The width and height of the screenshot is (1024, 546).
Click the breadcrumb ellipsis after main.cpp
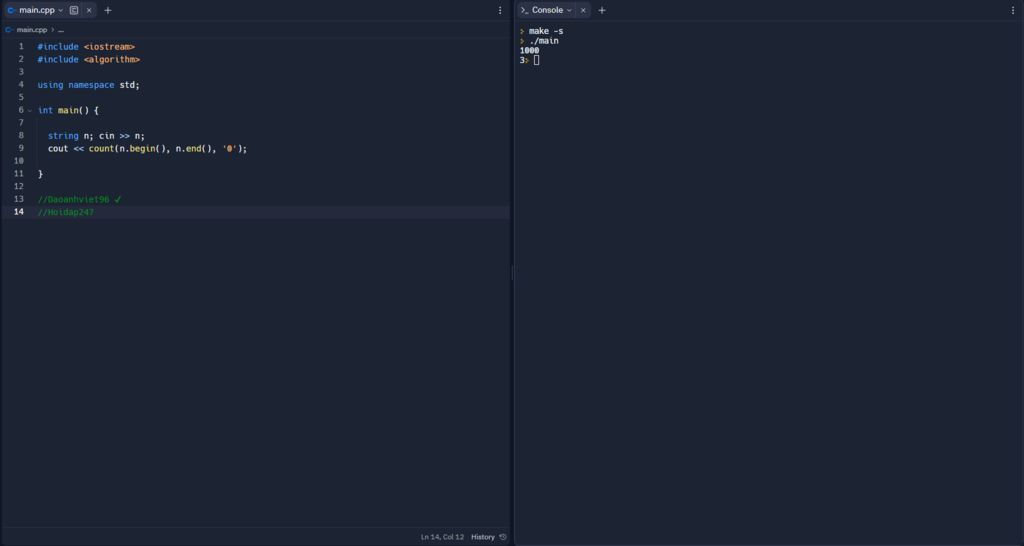click(x=61, y=30)
